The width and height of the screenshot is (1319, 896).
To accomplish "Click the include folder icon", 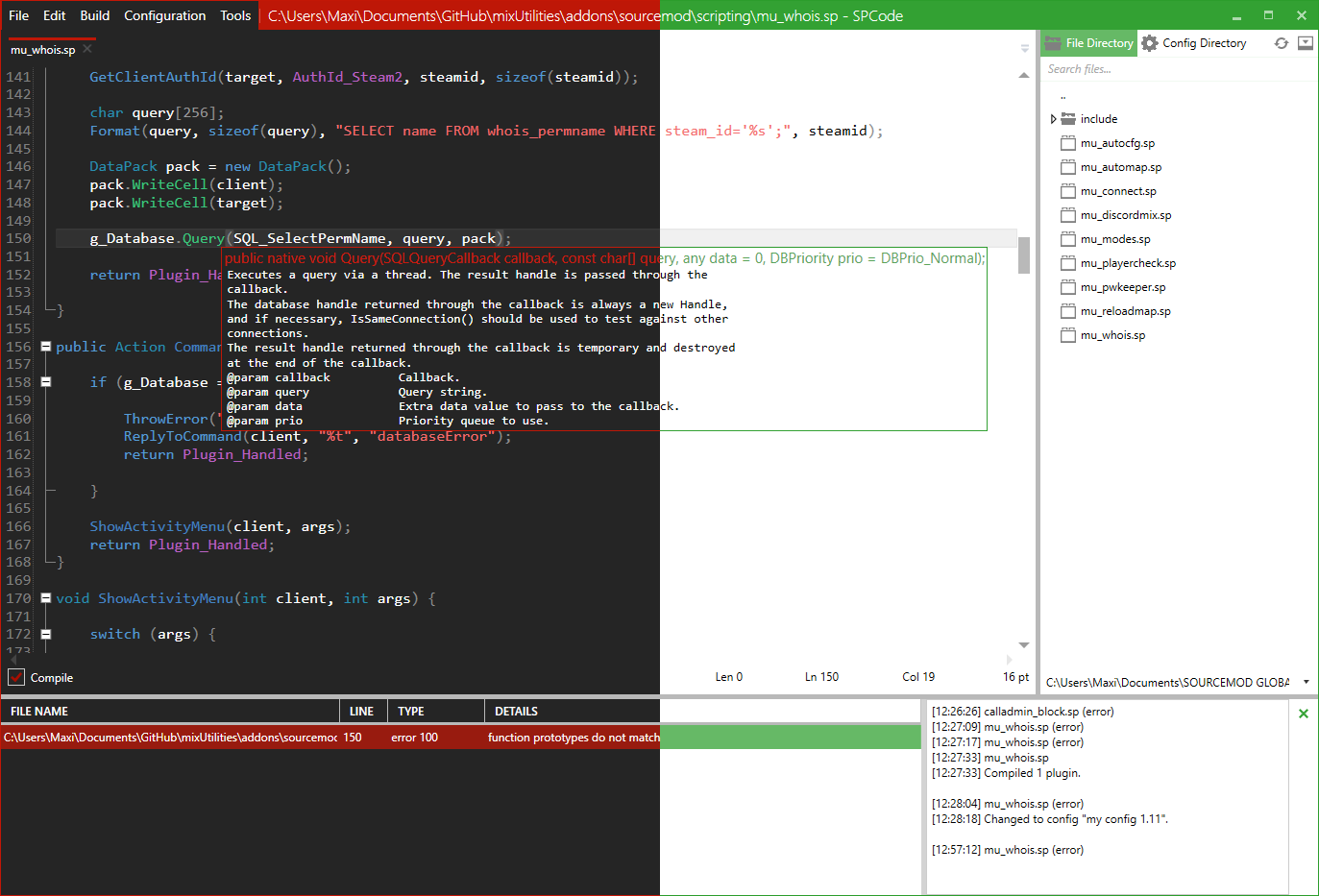I will tap(1068, 119).
